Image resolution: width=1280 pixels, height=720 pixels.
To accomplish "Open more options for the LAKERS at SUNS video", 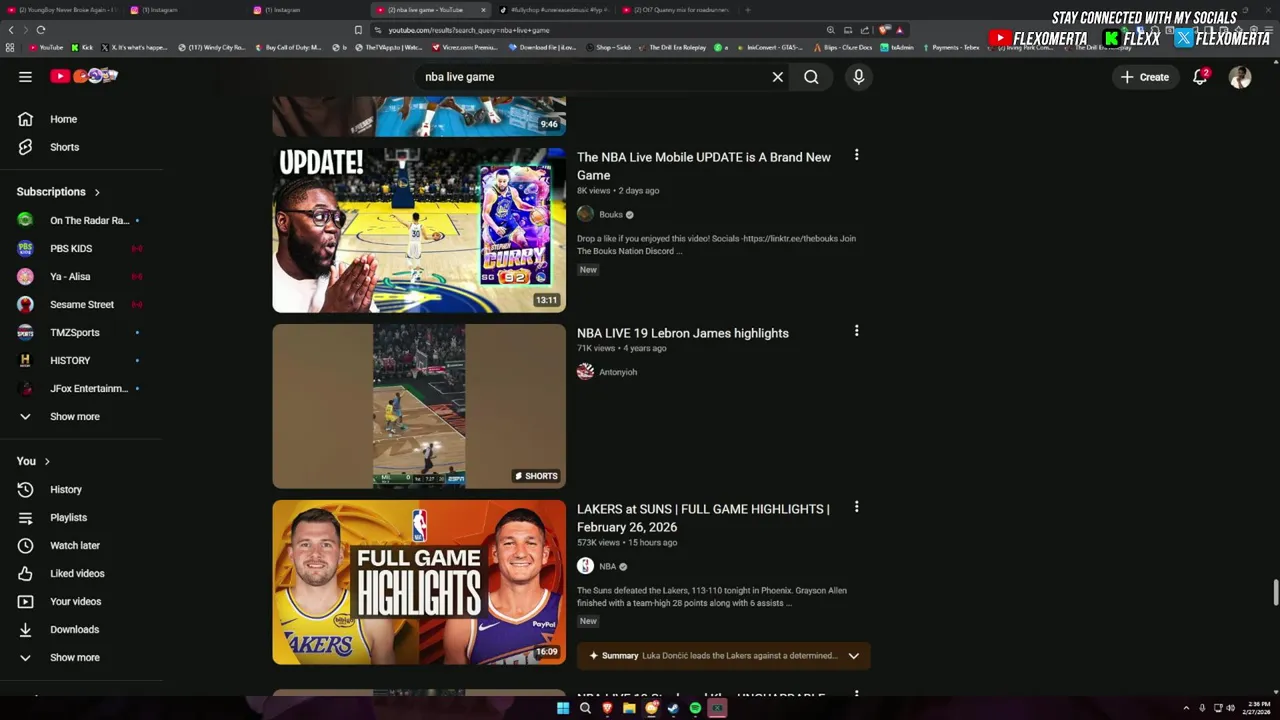I will 856,507.
